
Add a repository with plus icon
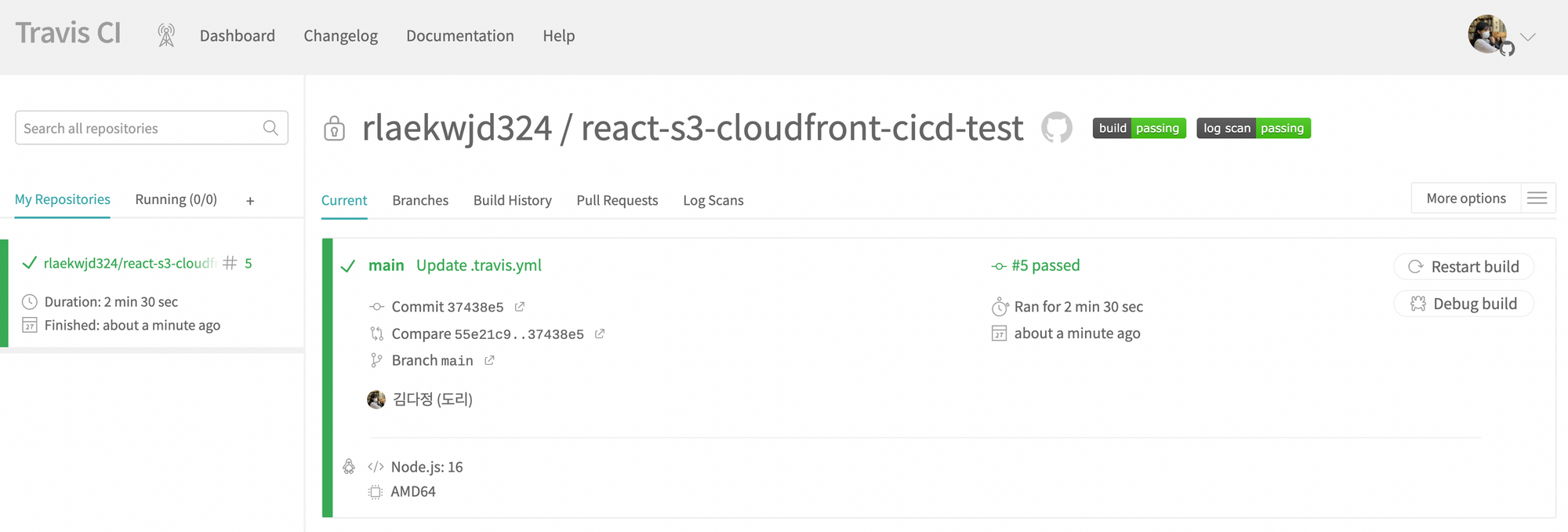click(x=250, y=201)
